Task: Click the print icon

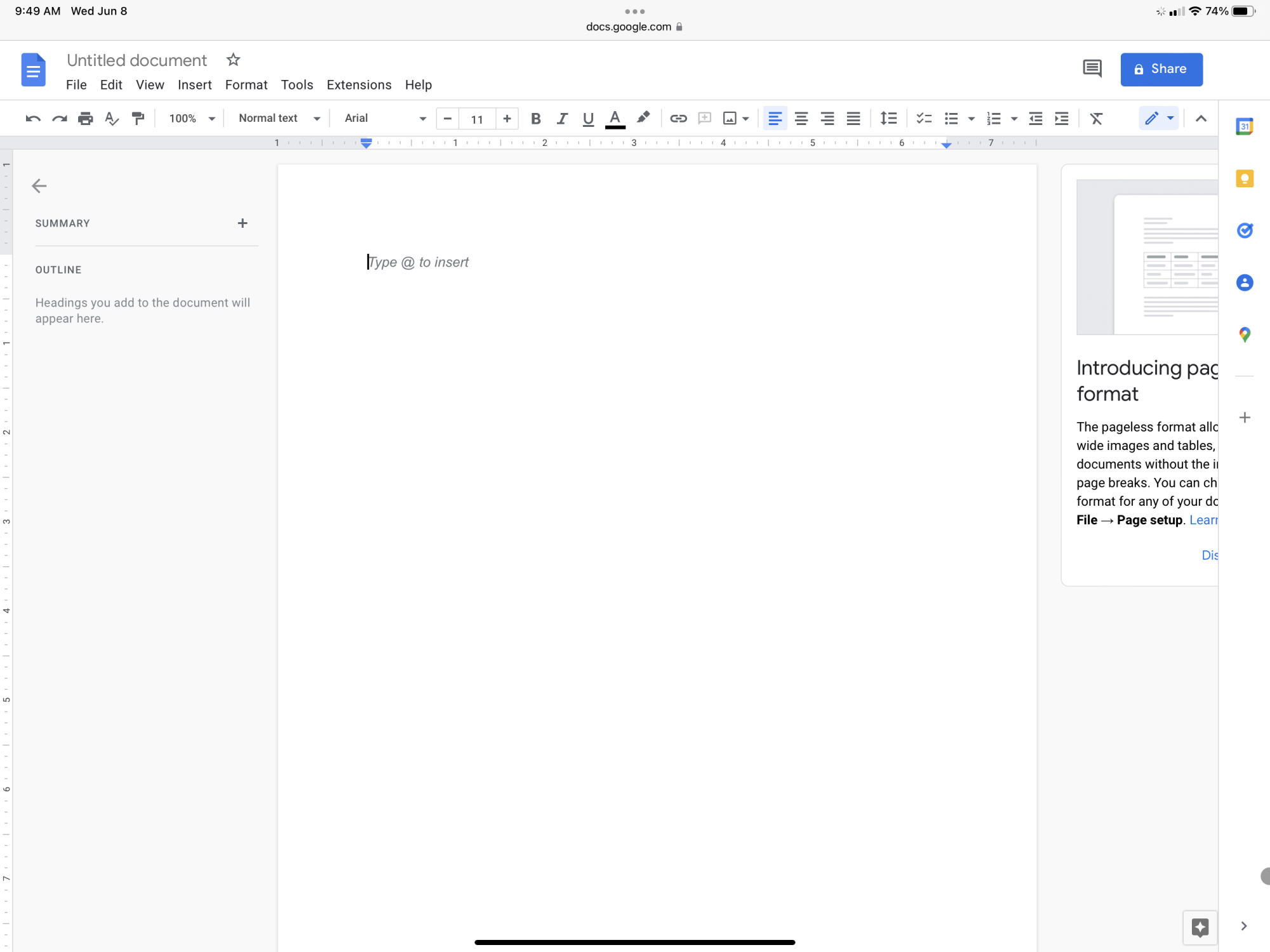Action: (x=85, y=118)
